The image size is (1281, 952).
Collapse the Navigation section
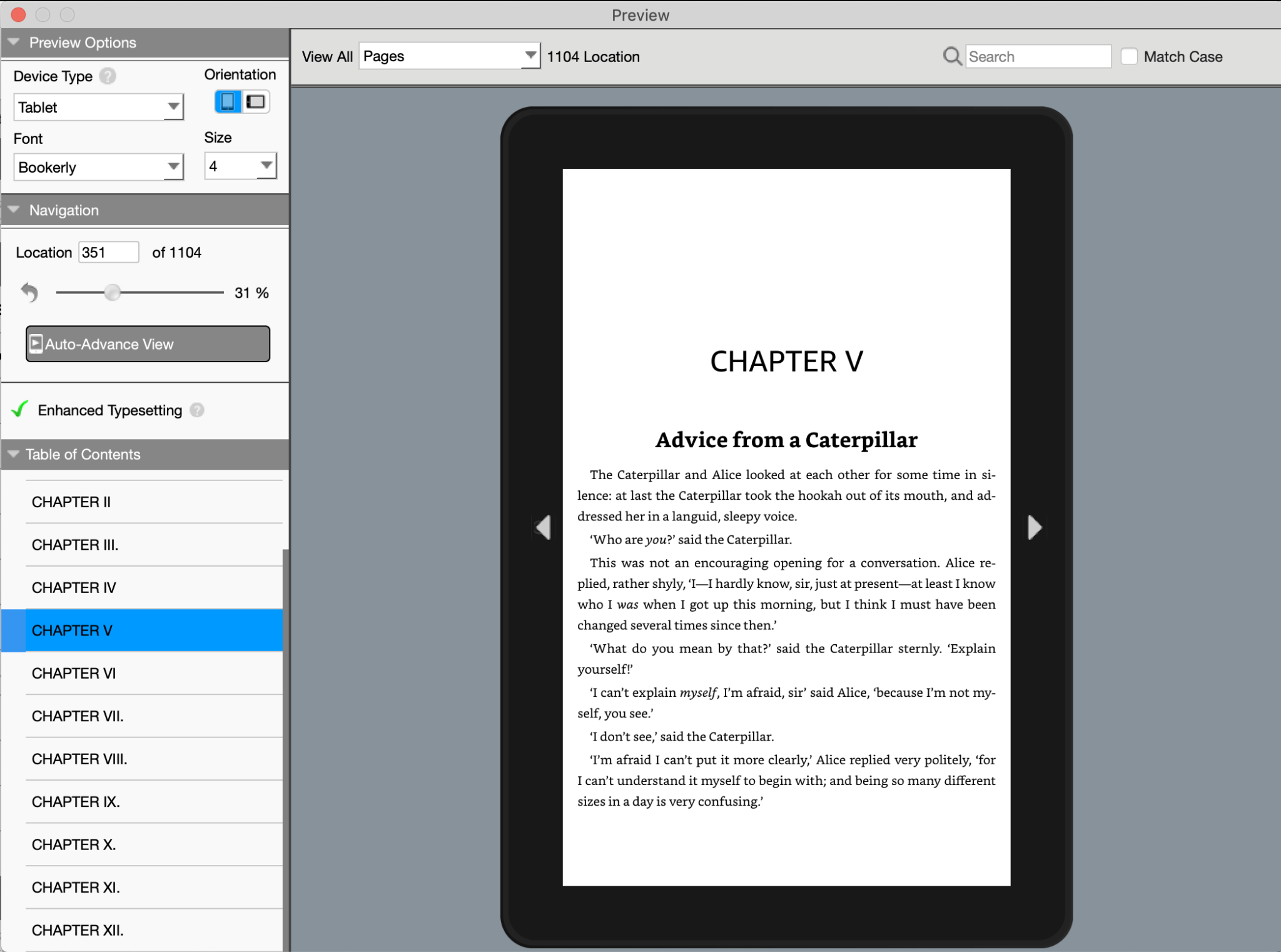coord(13,210)
